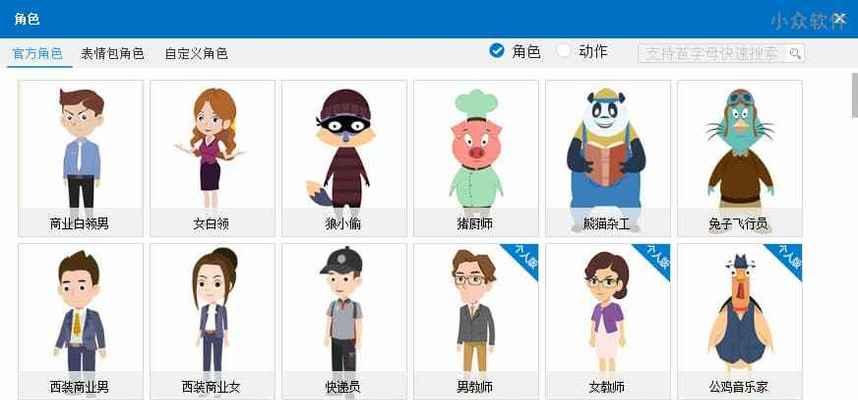Viewport: 858px width, 400px height.
Task: Choose the 女白领 character
Action: click(212, 159)
